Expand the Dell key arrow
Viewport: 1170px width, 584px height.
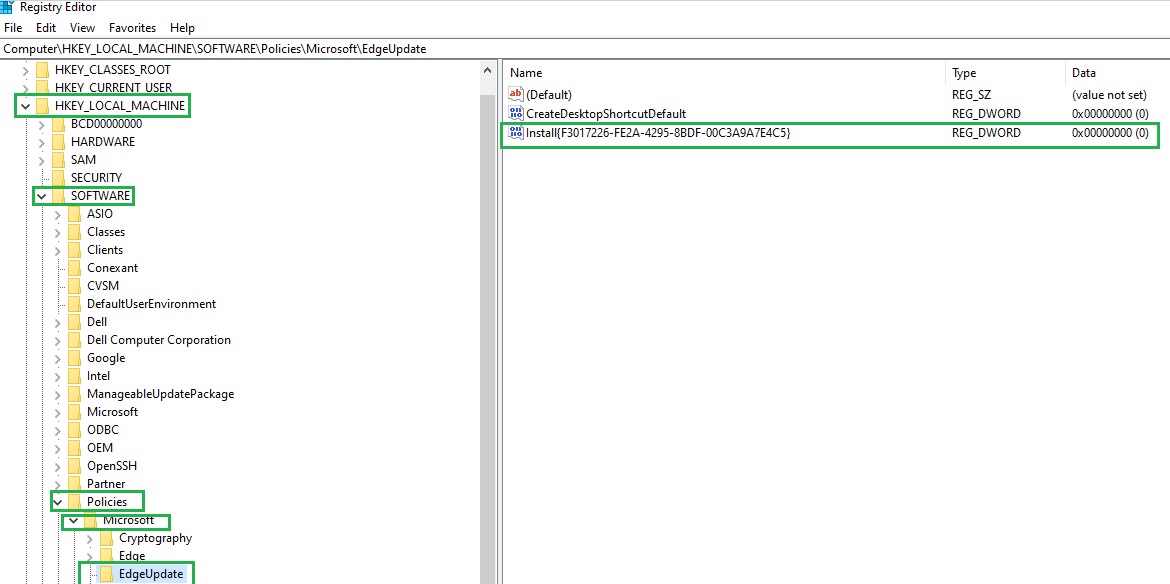click(58, 322)
